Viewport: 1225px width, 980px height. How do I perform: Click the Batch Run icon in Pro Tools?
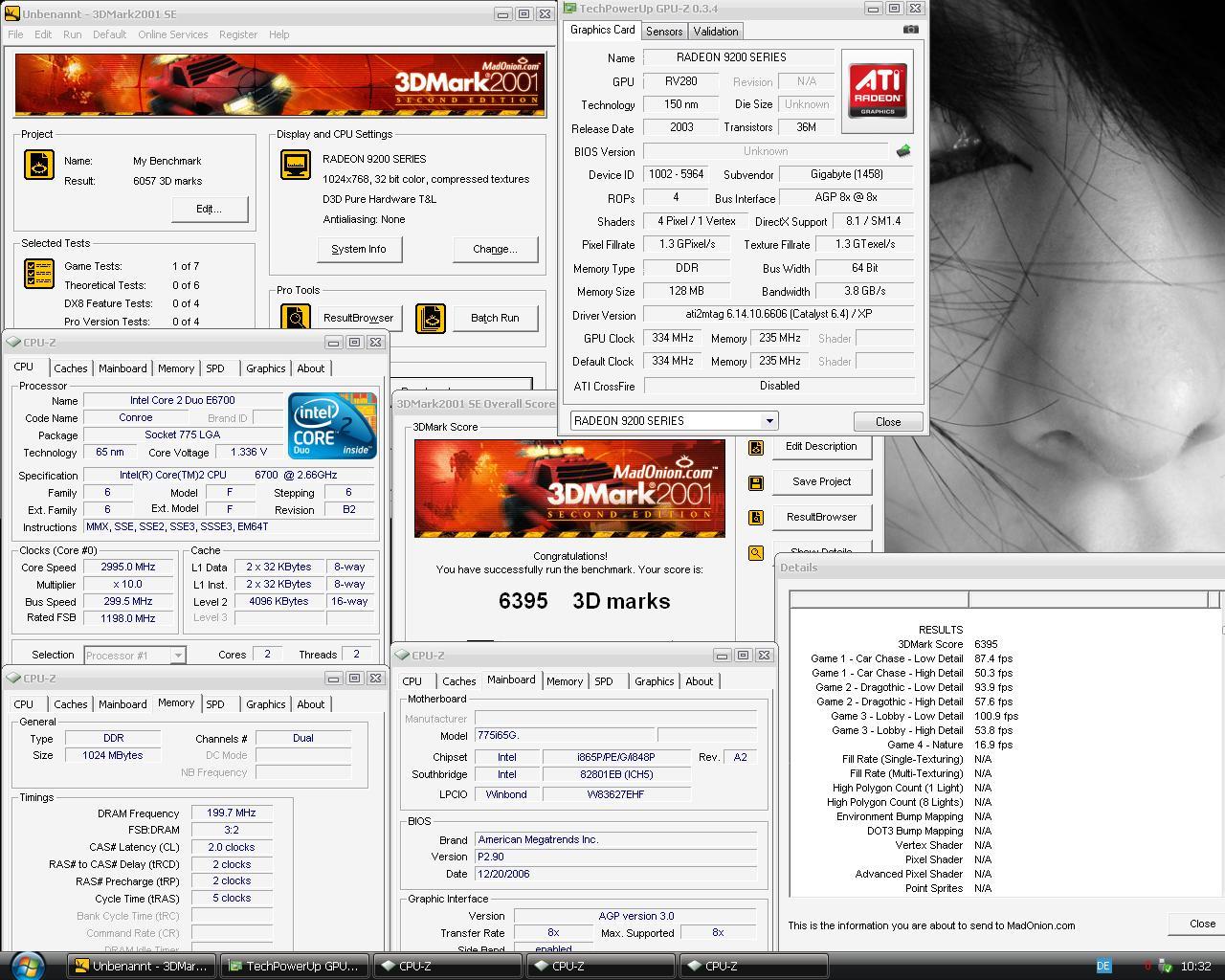click(431, 318)
